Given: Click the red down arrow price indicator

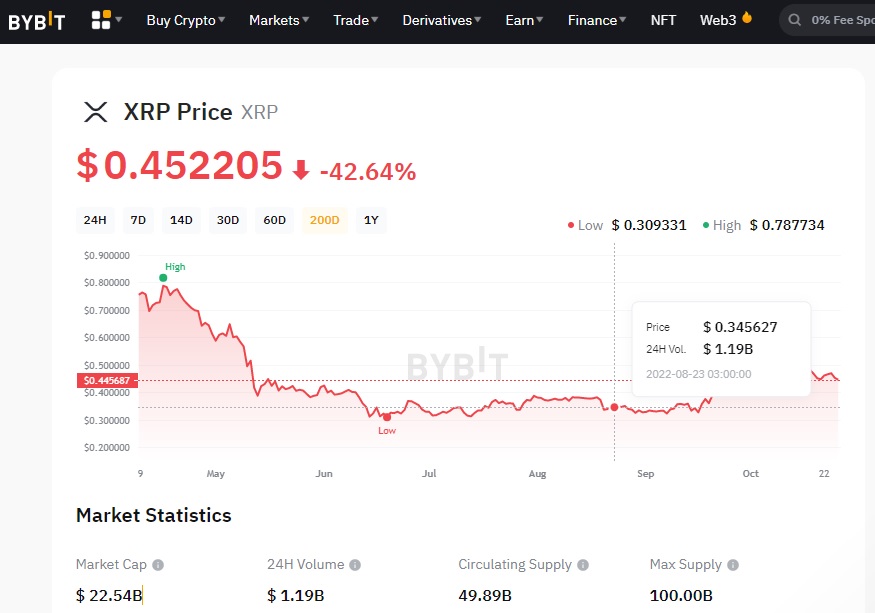Looking at the screenshot, I should click(301, 170).
